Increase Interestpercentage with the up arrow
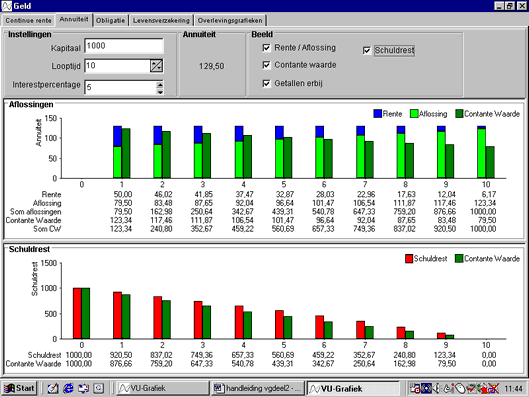Image resolution: width=529 pixels, height=397 pixels. pos(160,85)
